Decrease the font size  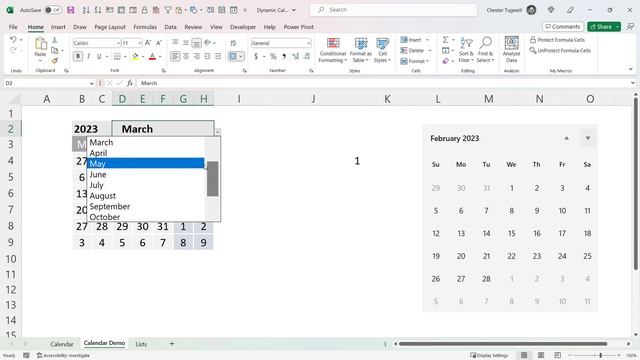coord(159,43)
